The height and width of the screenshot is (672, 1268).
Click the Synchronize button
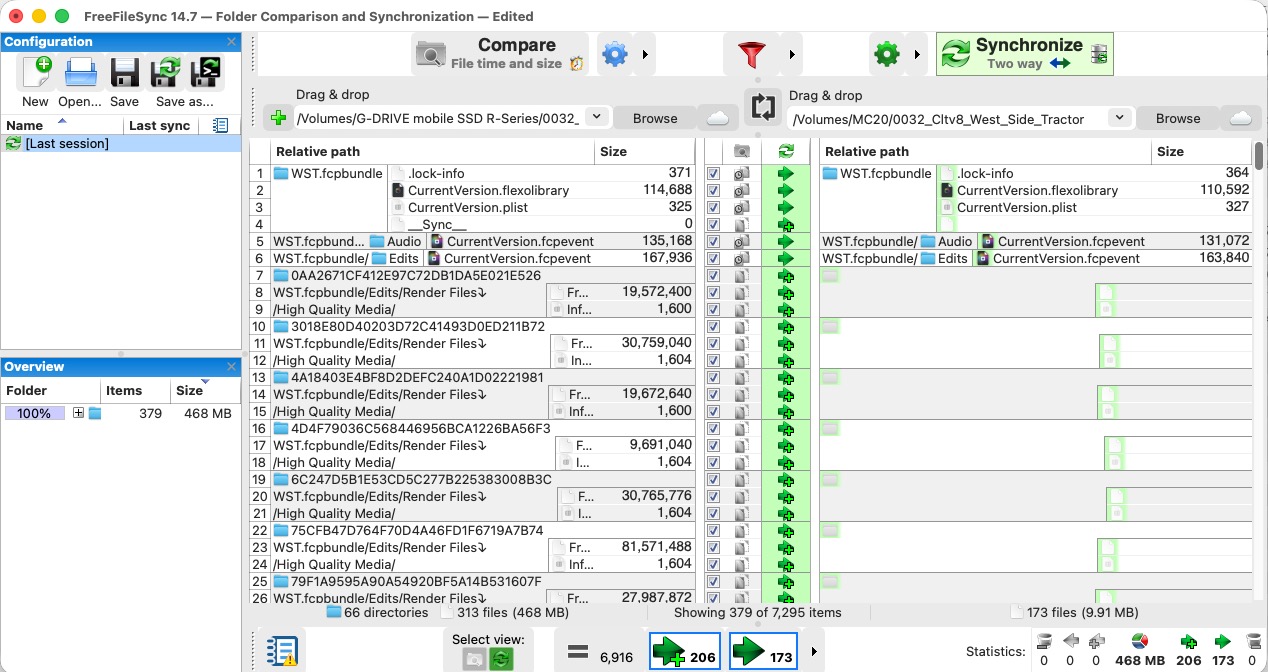[x=1025, y=54]
